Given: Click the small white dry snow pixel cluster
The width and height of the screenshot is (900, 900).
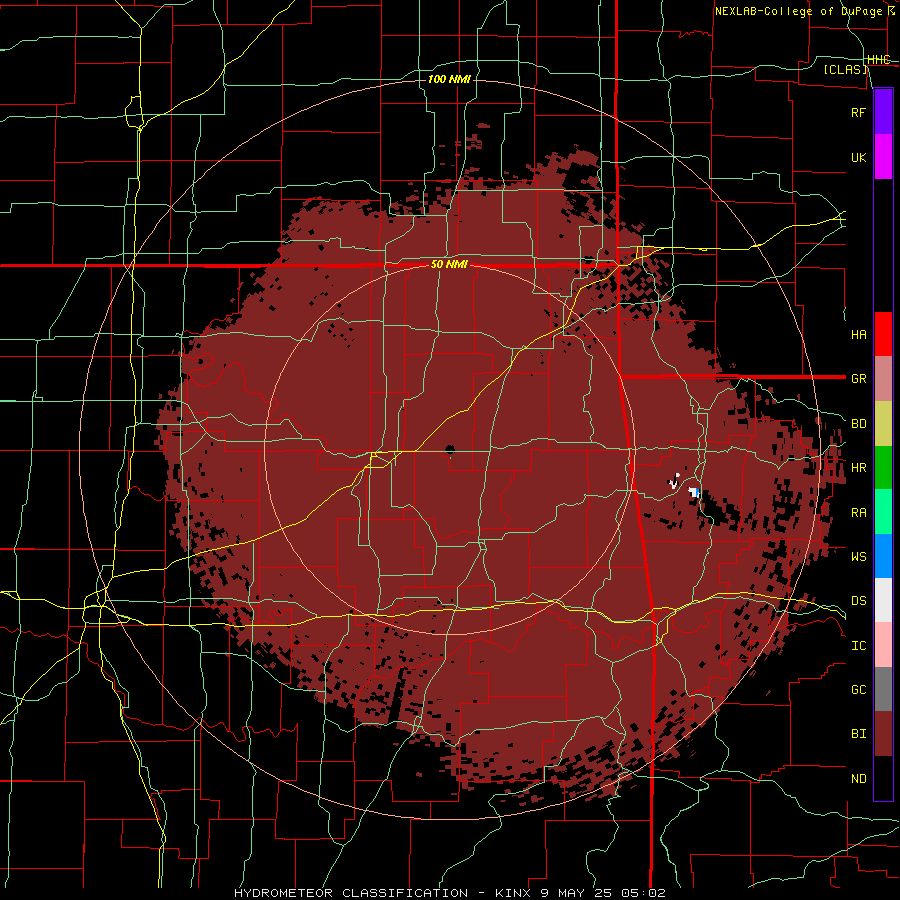Looking at the screenshot, I should 675,481.
